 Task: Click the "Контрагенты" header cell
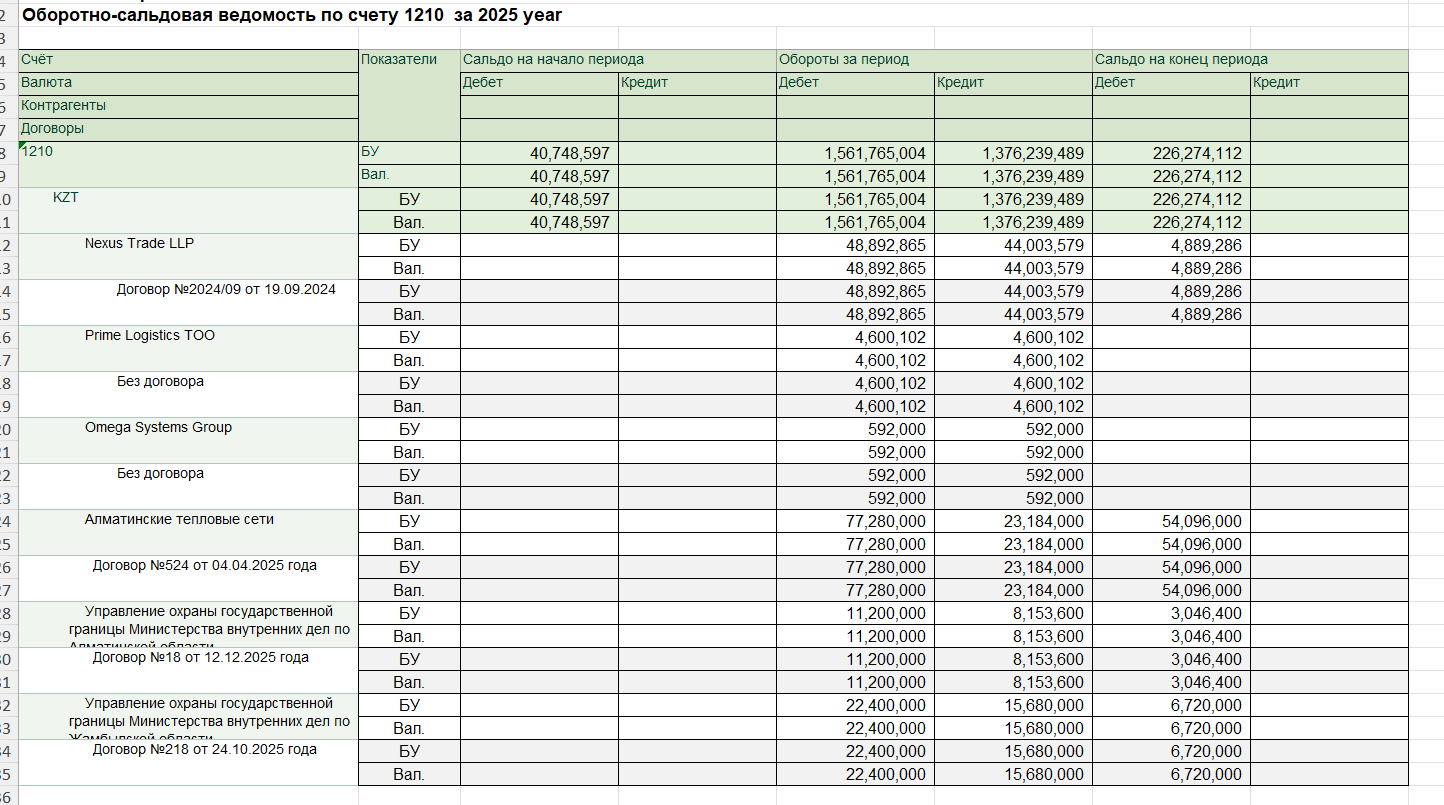(x=189, y=106)
